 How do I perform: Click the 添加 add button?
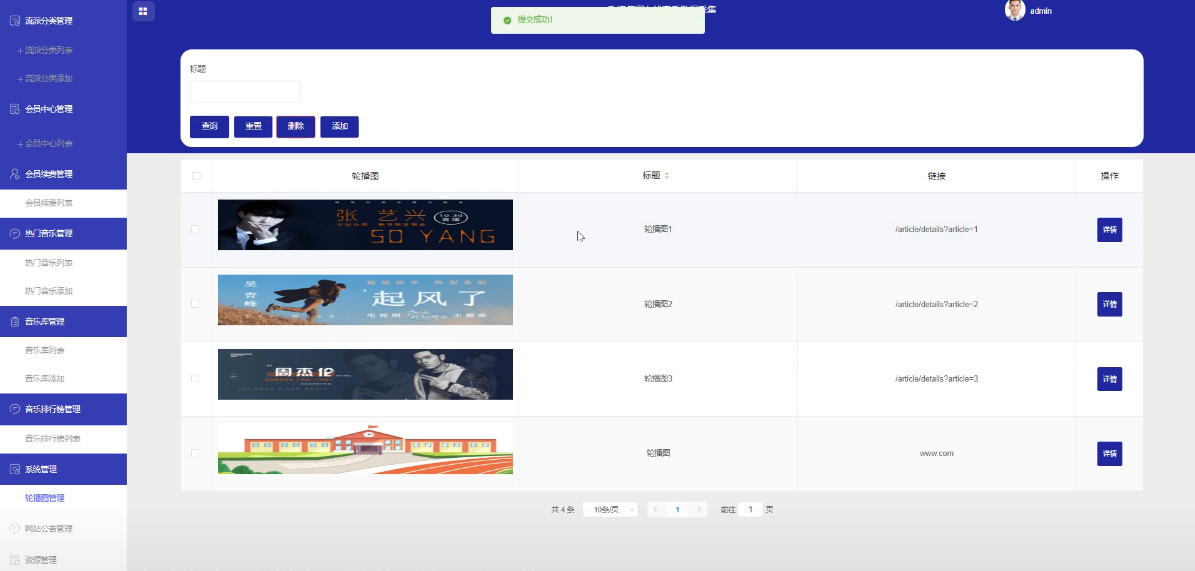click(x=340, y=127)
